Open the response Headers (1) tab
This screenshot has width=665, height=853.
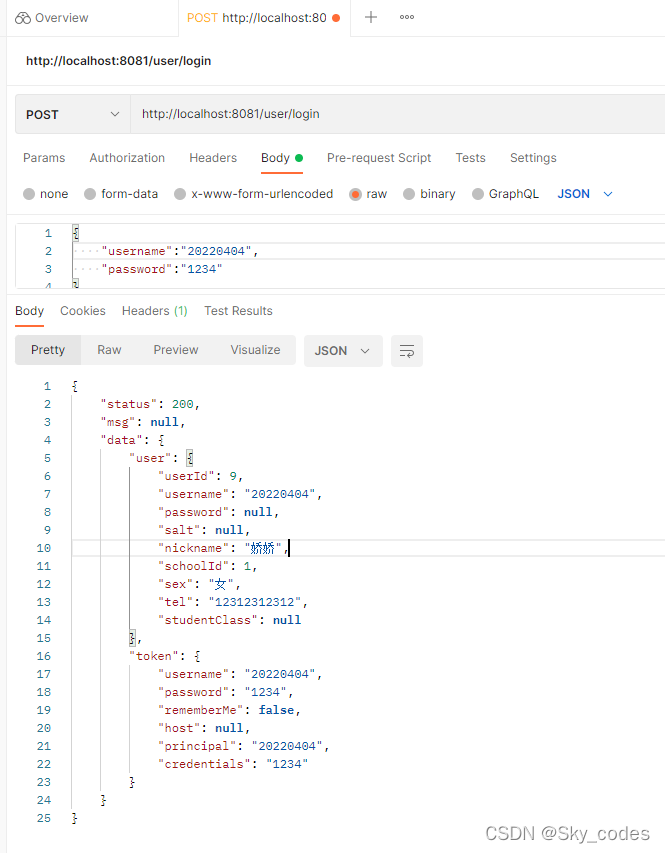[x=155, y=311]
